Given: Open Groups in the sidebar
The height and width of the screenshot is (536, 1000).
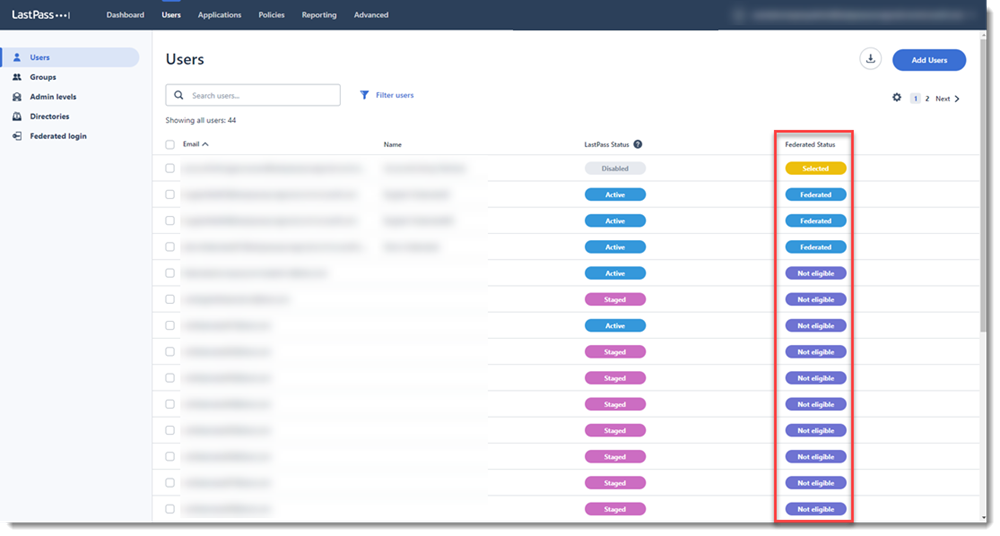Looking at the screenshot, I should tap(42, 77).
